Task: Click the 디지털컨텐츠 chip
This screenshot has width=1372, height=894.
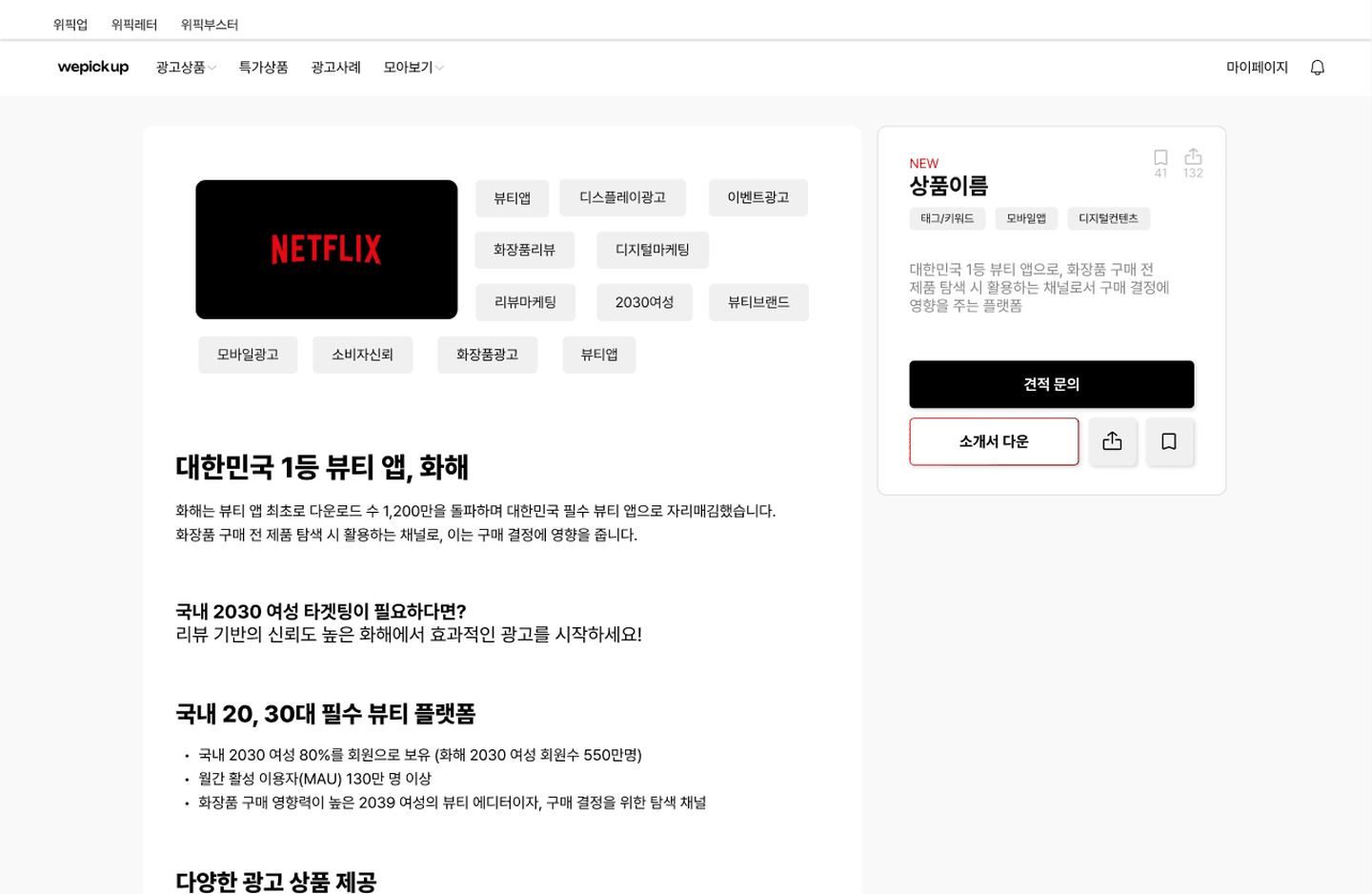Action: coord(1108,218)
